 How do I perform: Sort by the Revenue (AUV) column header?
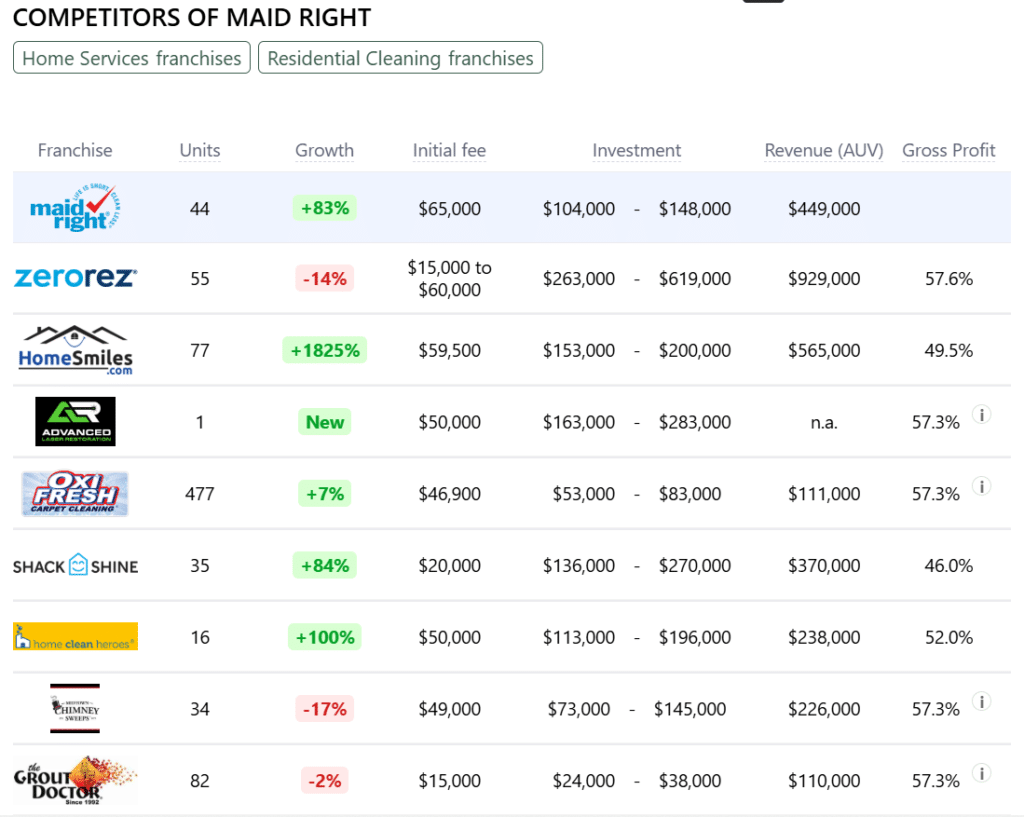coord(824,150)
